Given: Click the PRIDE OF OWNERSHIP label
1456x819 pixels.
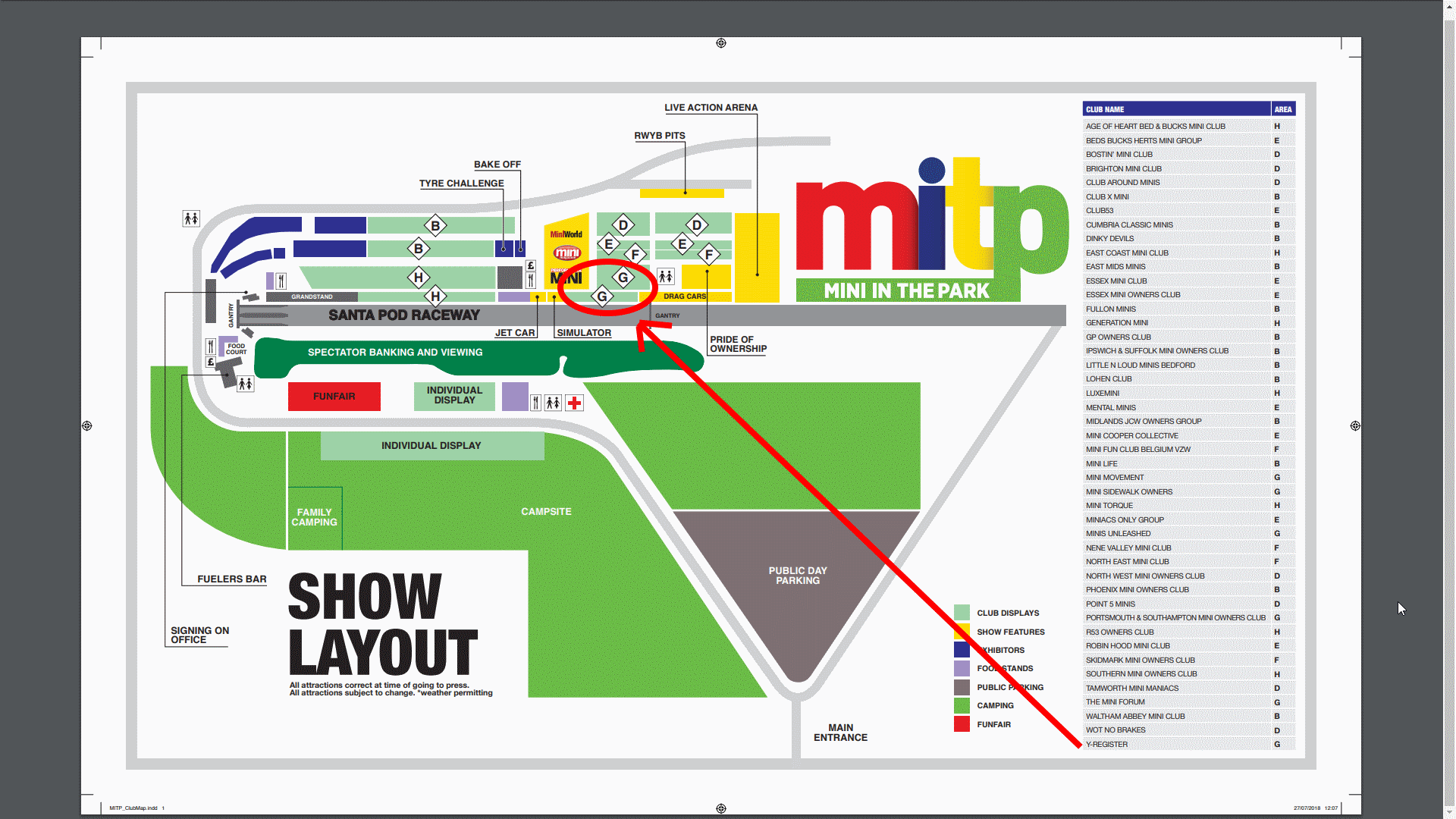Looking at the screenshot, I should [738, 344].
